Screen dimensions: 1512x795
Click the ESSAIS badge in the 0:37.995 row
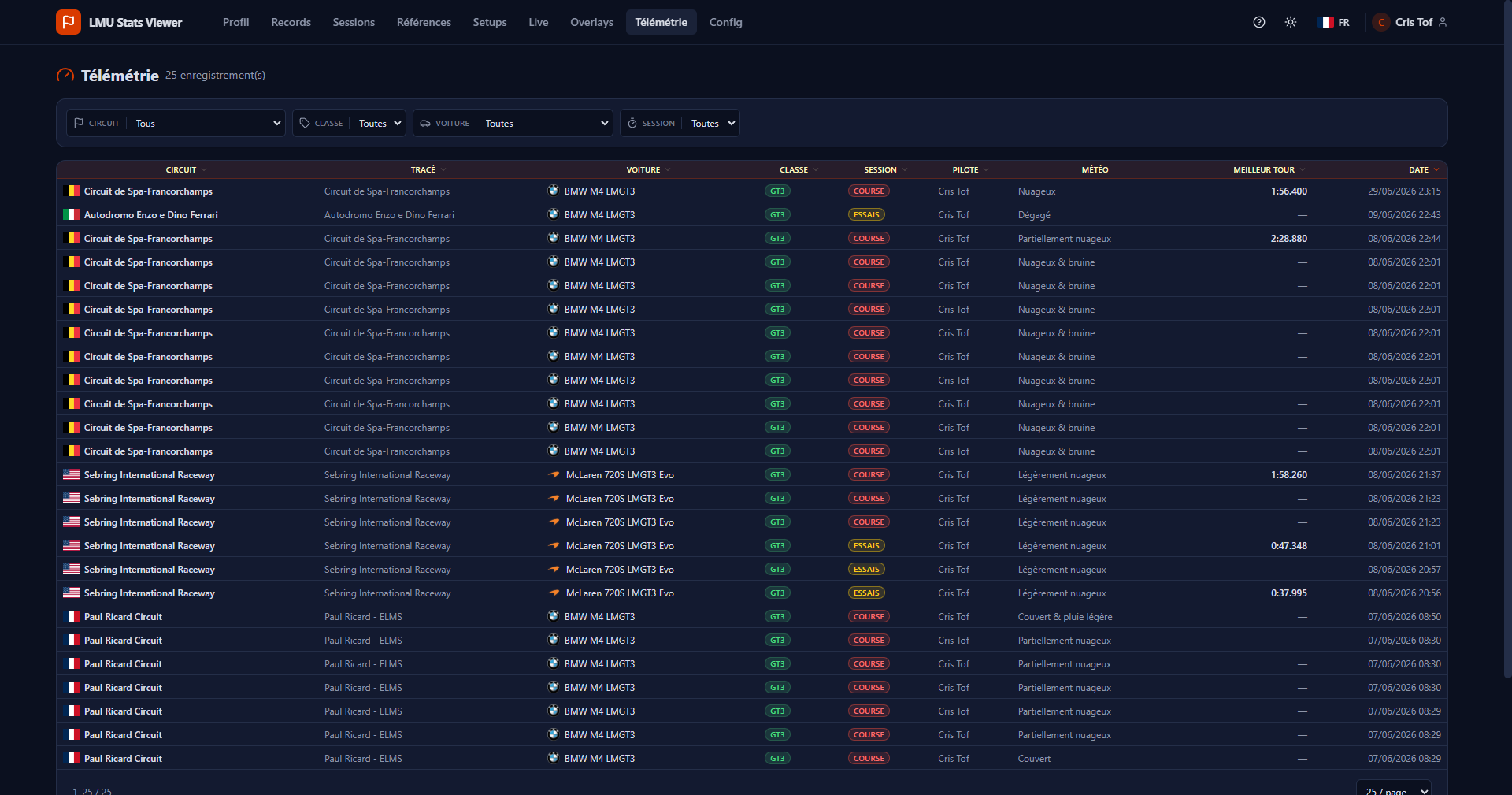coord(866,593)
